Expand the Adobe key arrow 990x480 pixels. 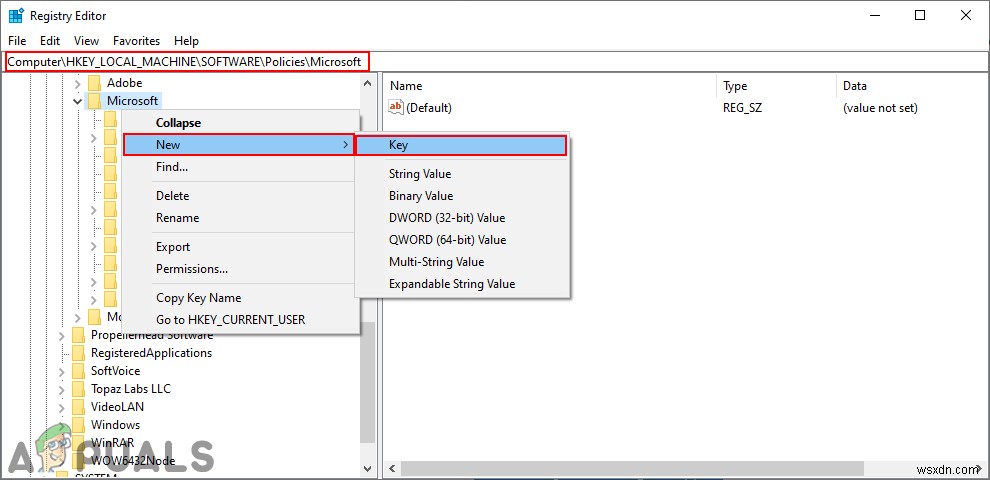coord(78,83)
